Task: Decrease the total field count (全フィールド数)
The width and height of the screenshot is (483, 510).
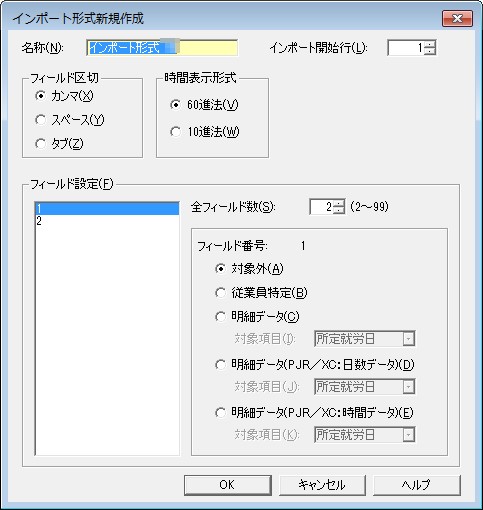Action: coord(339,210)
